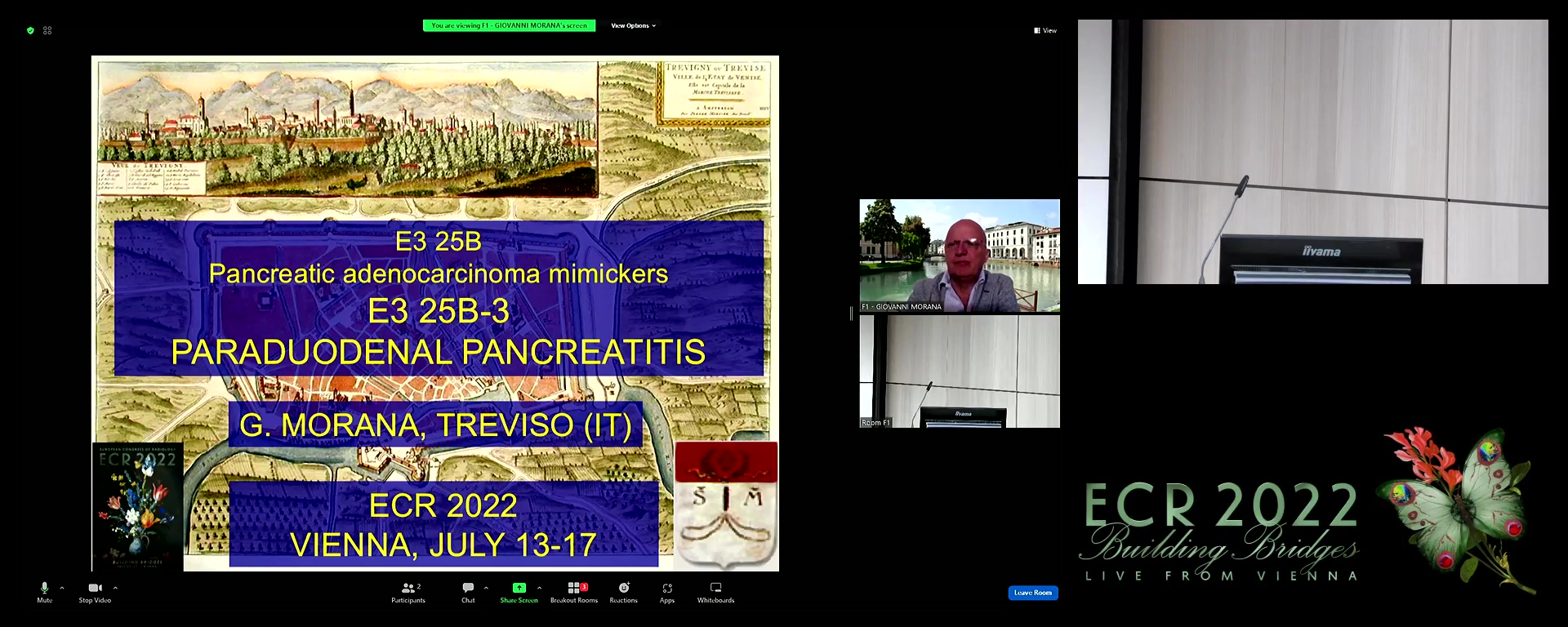Click the panel divider handle beside video thumbnails
Viewport: 1568px width, 627px height.
[851, 313]
